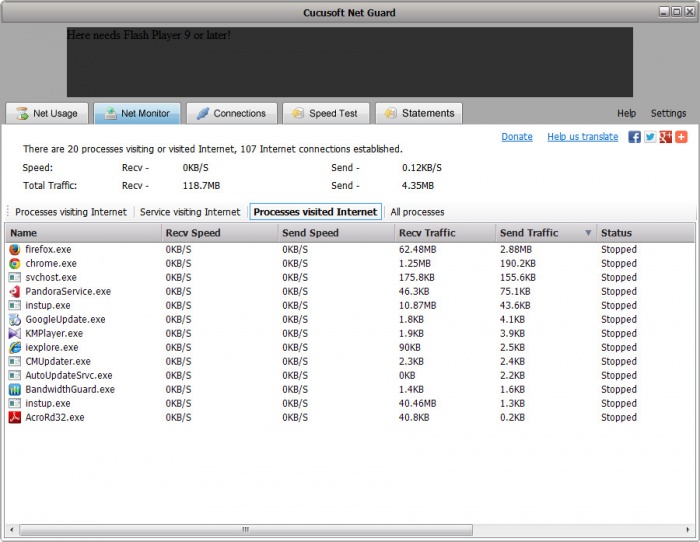Click the horizontal scrollbar at the bottom
The image size is (700, 542).
point(245,530)
